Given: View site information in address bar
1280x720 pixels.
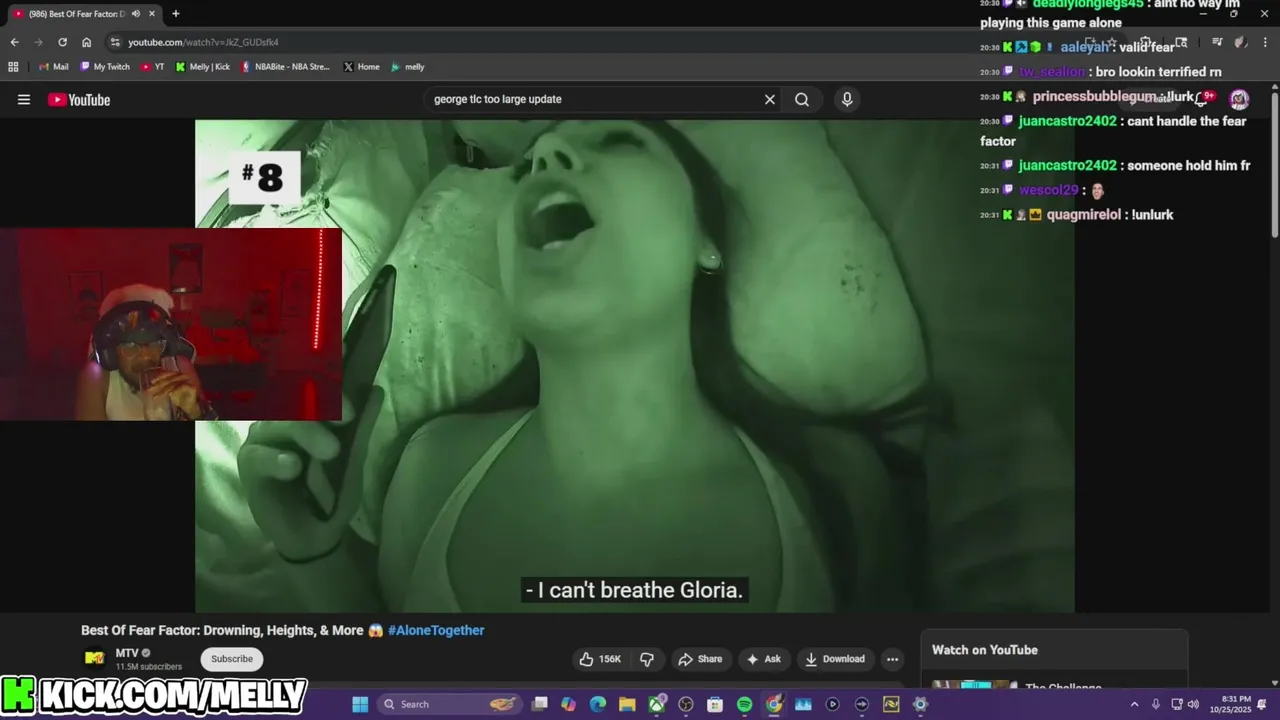Looking at the screenshot, I should (115, 42).
